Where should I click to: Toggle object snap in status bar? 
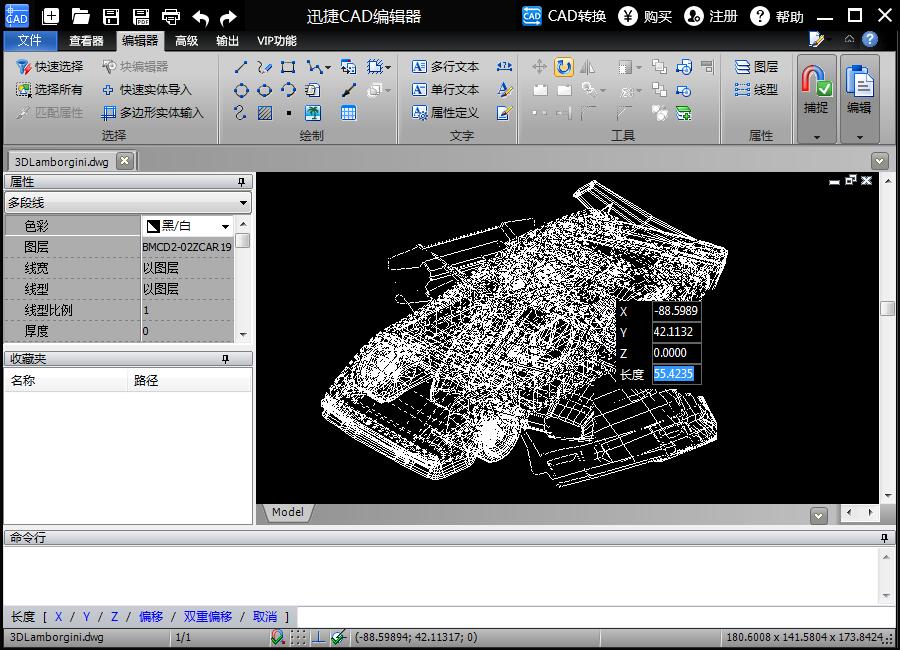click(278, 637)
